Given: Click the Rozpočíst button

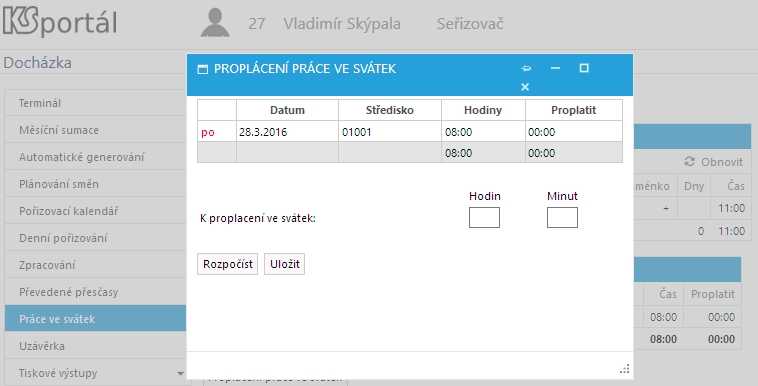Looking at the screenshot, I should (228, 264).
